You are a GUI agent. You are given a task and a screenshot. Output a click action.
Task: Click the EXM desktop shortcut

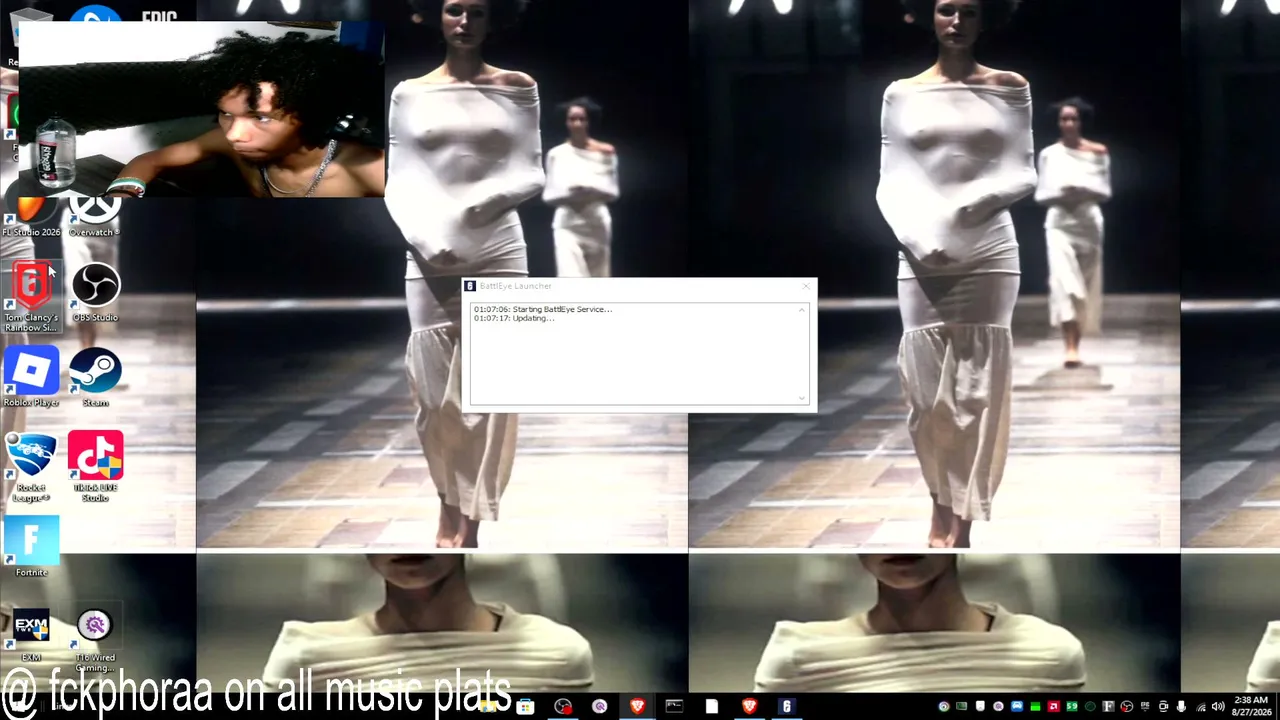(31, 635)
